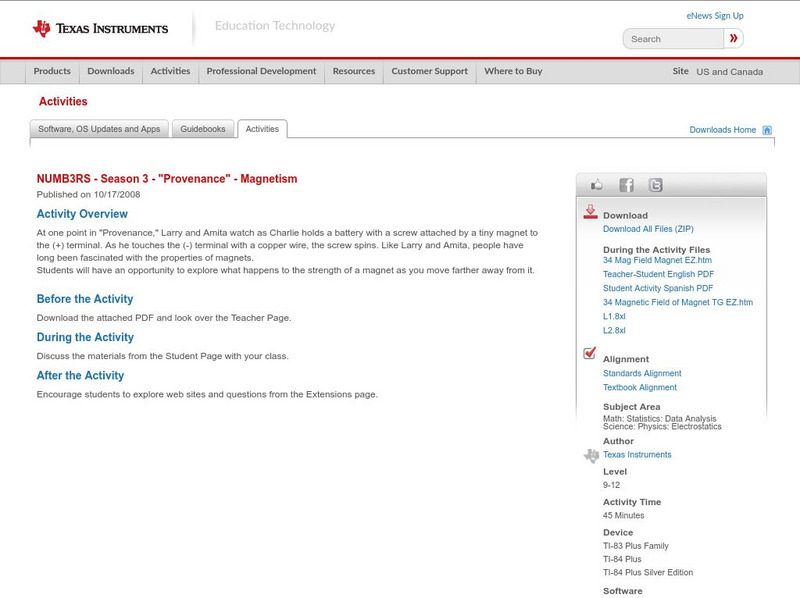Open the Resources menu

click(x=354, y=71)
